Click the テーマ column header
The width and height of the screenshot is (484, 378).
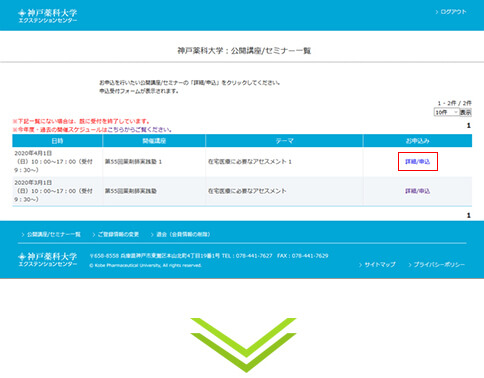pyautogui.click(x=284, y=141)
